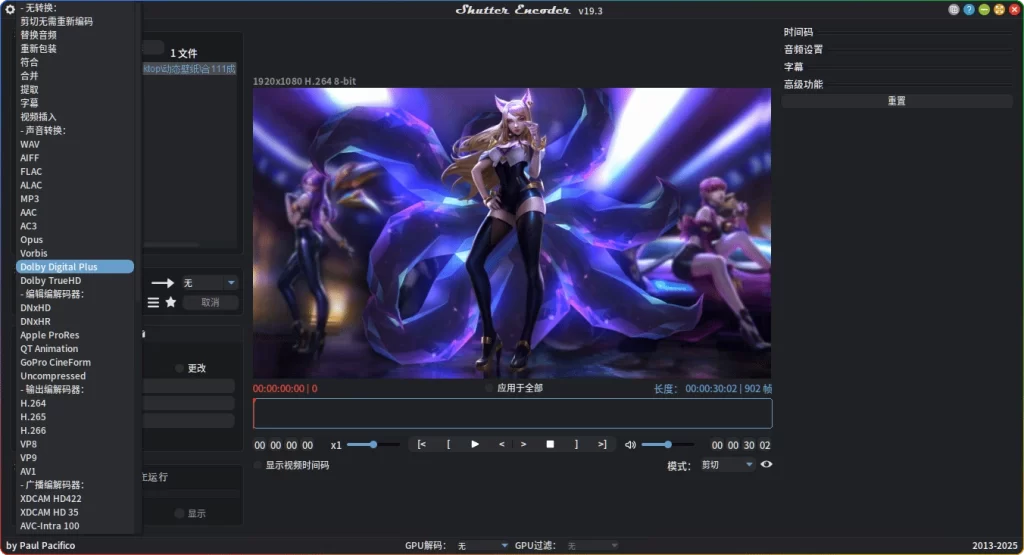Set out point with ] bracket button
1024x555 pixels.
tap(576, 444)
